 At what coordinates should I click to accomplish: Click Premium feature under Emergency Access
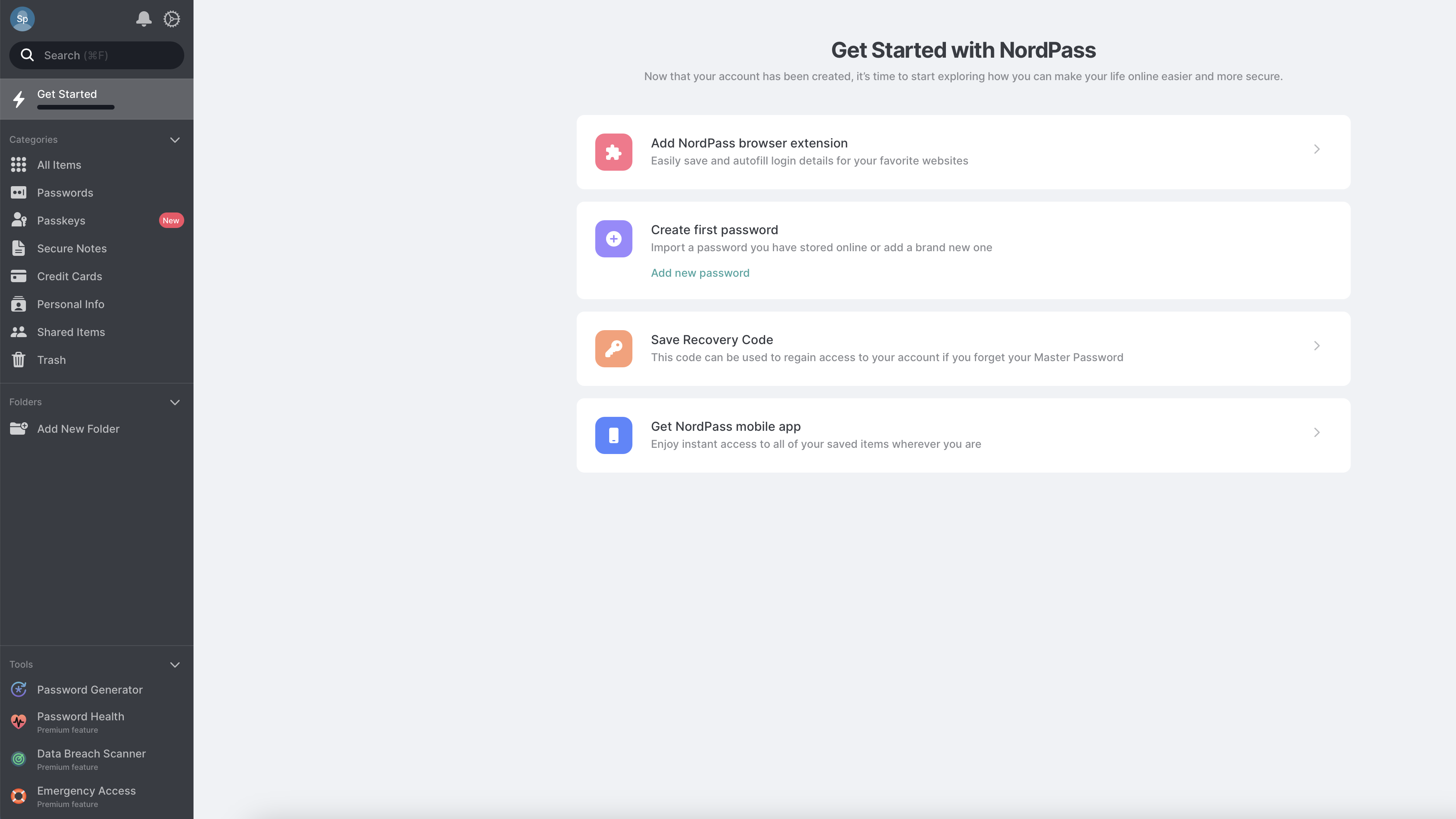(x=67, y=804)
